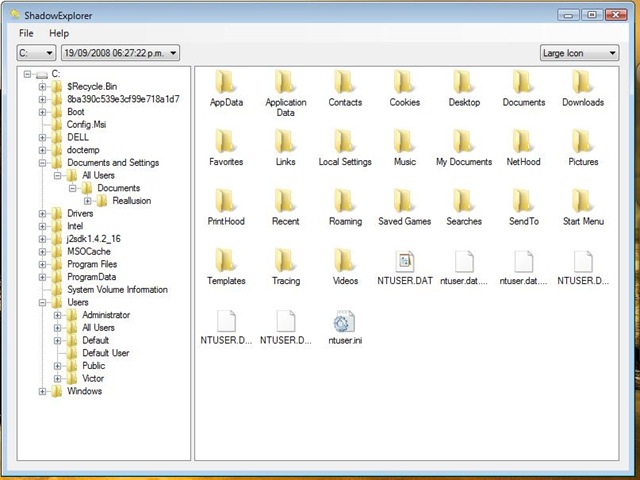Viewport: 640px width, 480px height.
Task: Select the Local Settings folder icon
Action: pos(345,141)
